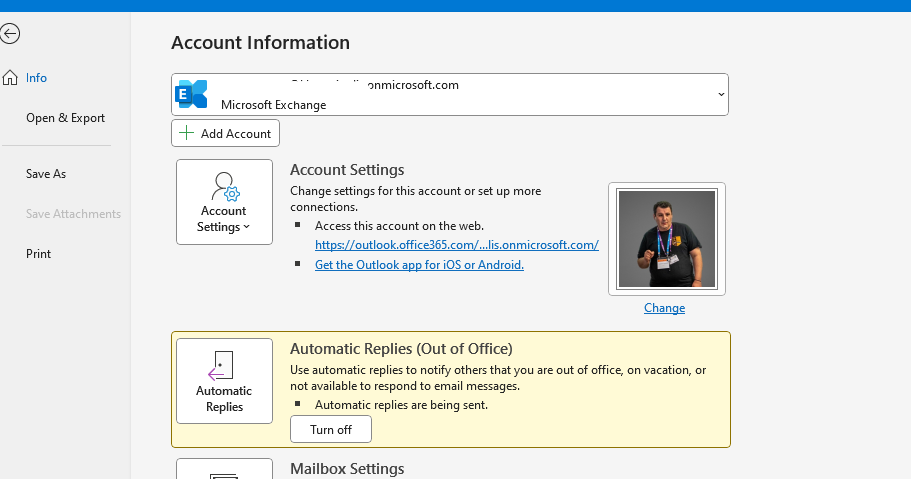Choose Save As in the sidebar
The width and height of the screenshot is (911, 479).
click(46, 174)
